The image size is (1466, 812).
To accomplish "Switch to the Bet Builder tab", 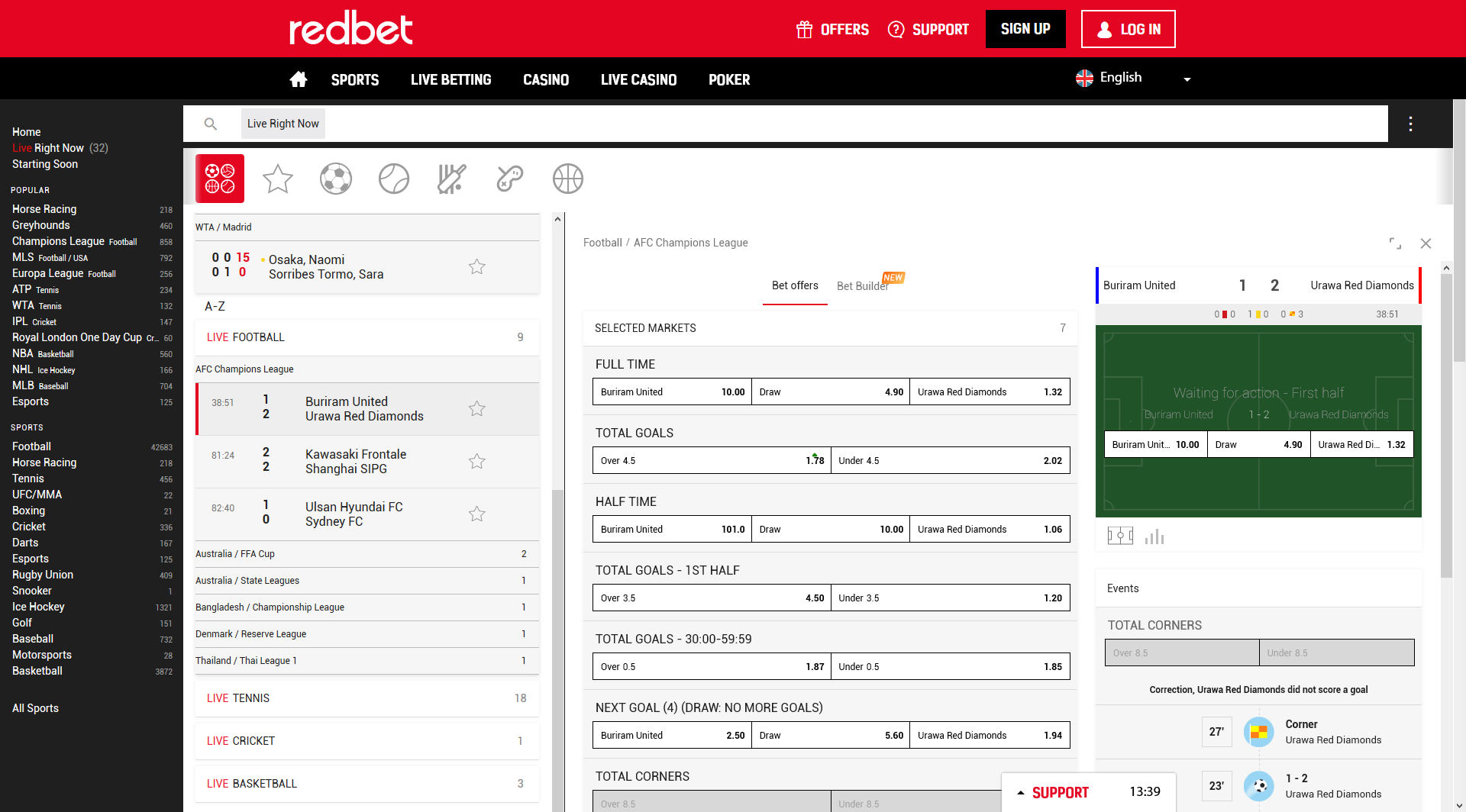I will click(x=863, y=286).
